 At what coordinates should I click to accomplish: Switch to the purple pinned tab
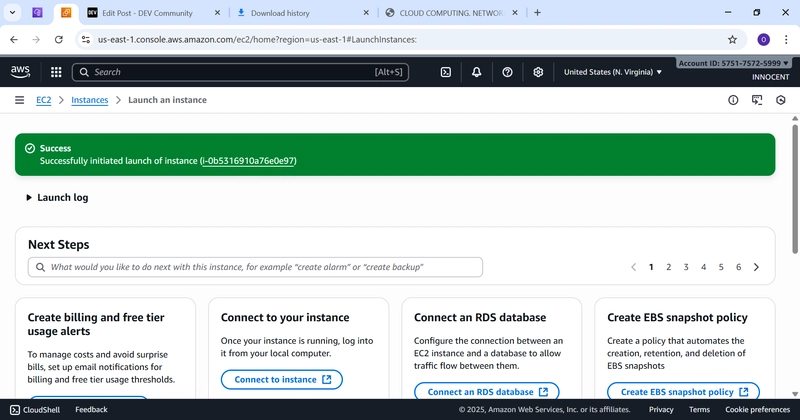pos(37,13)
